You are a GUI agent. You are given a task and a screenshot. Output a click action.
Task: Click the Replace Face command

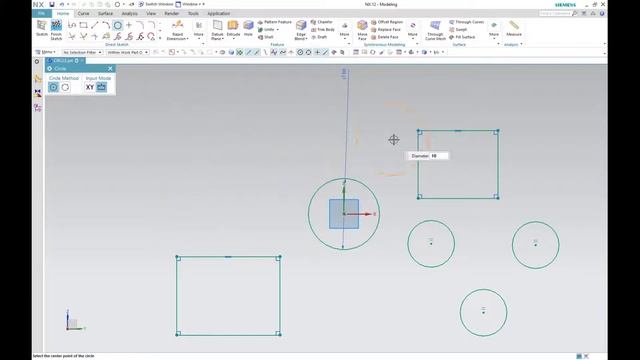(x=386, y=29)
